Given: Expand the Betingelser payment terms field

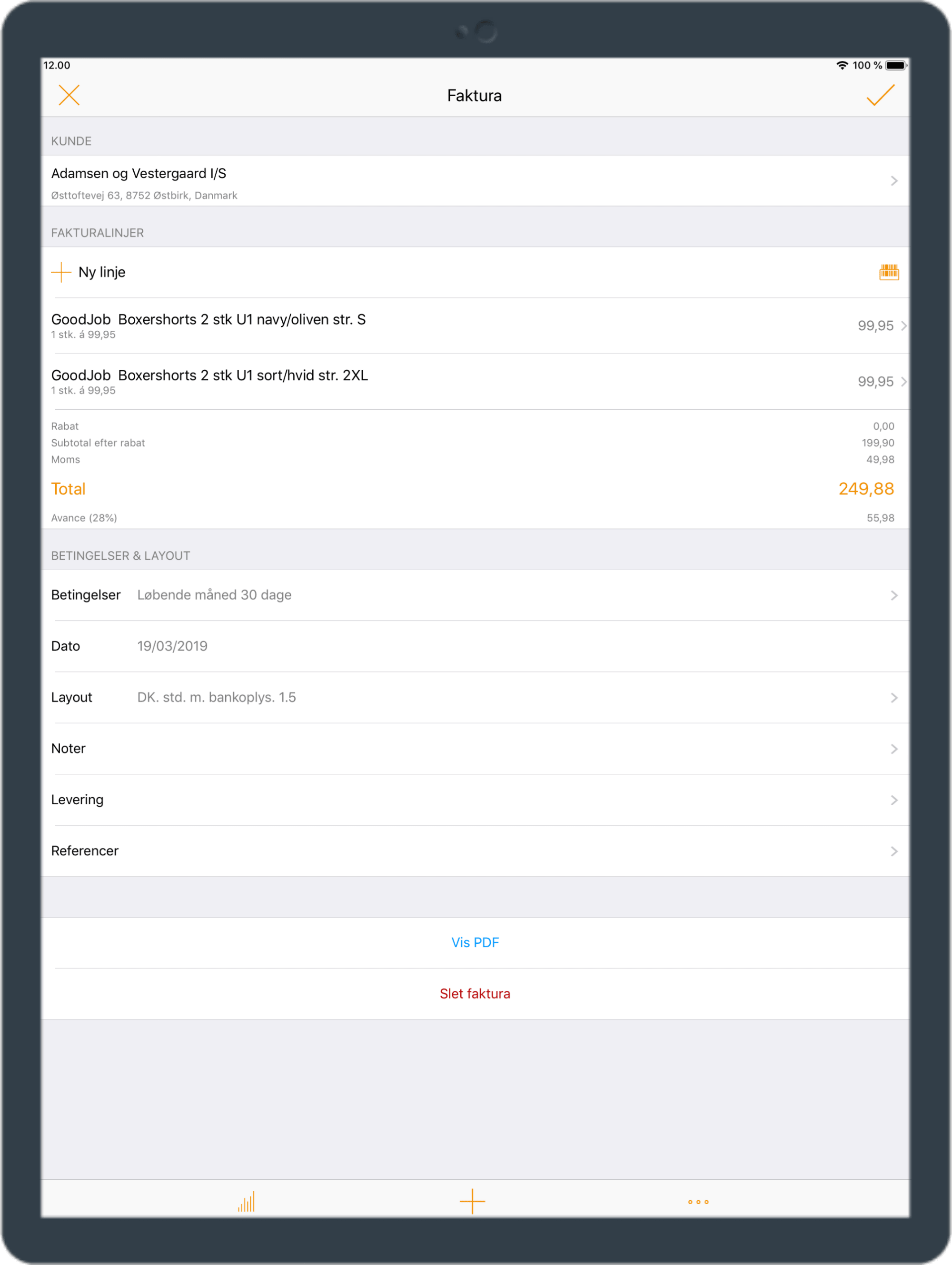Looking at the screenshot, I should point(476,595).
